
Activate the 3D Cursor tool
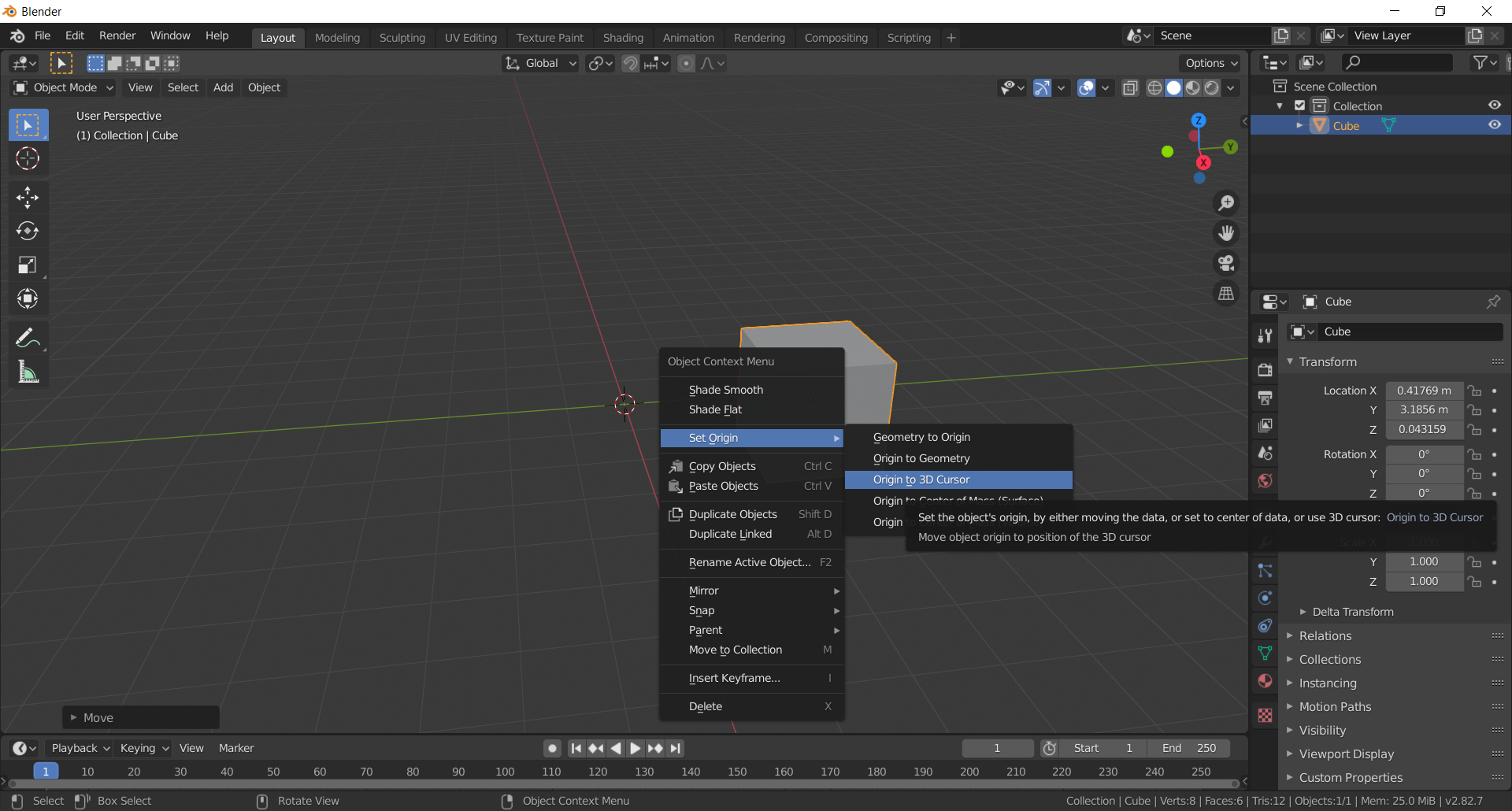28,159
